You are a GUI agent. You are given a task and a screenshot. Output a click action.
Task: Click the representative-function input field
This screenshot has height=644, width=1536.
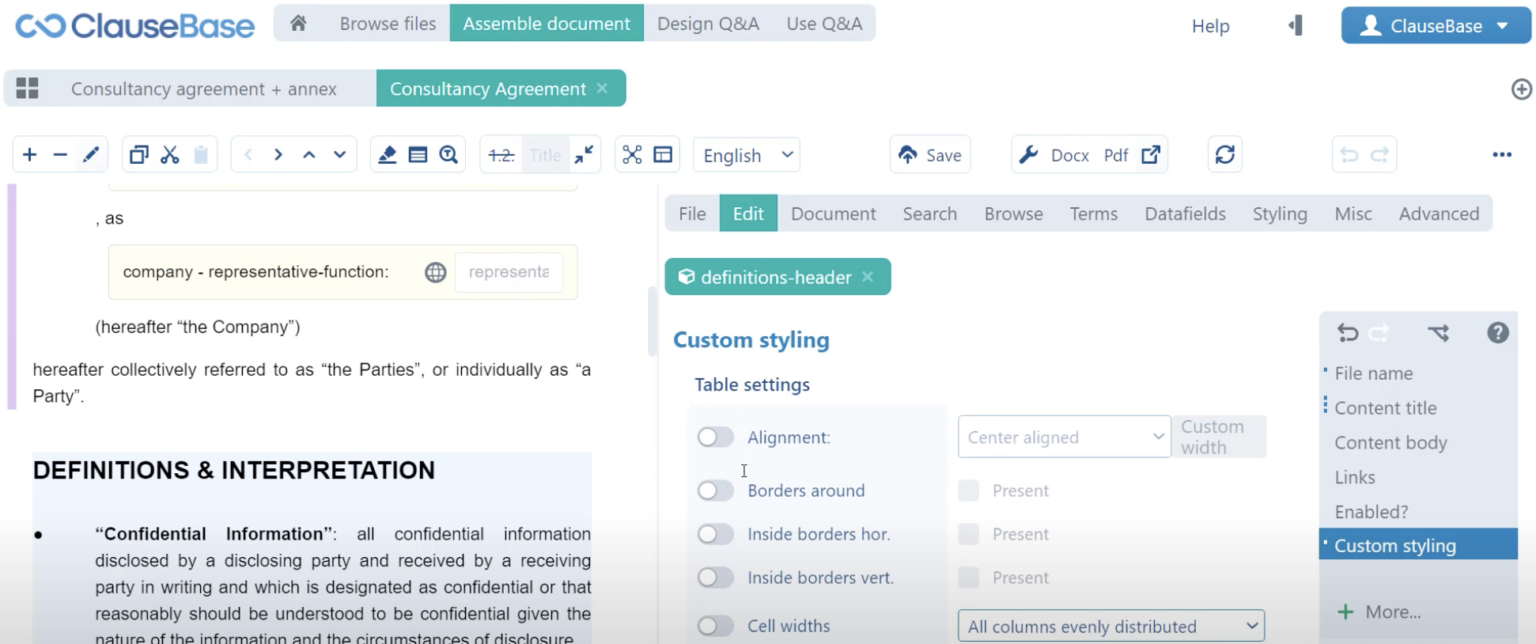509,272
